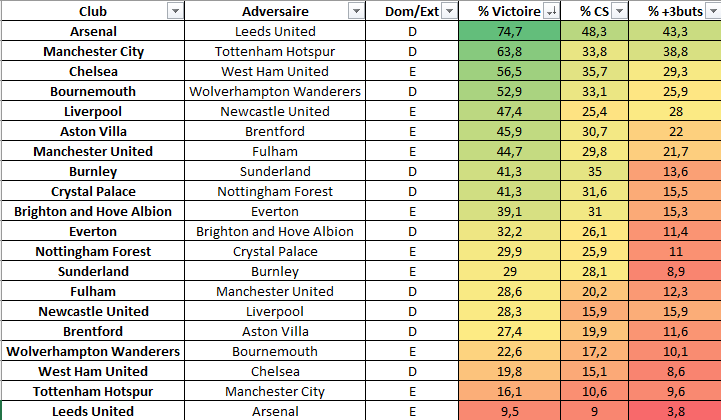This screenshot has width=721, height=420.
Task: Open the % Victoire sorted filter button
Action: 551,12
